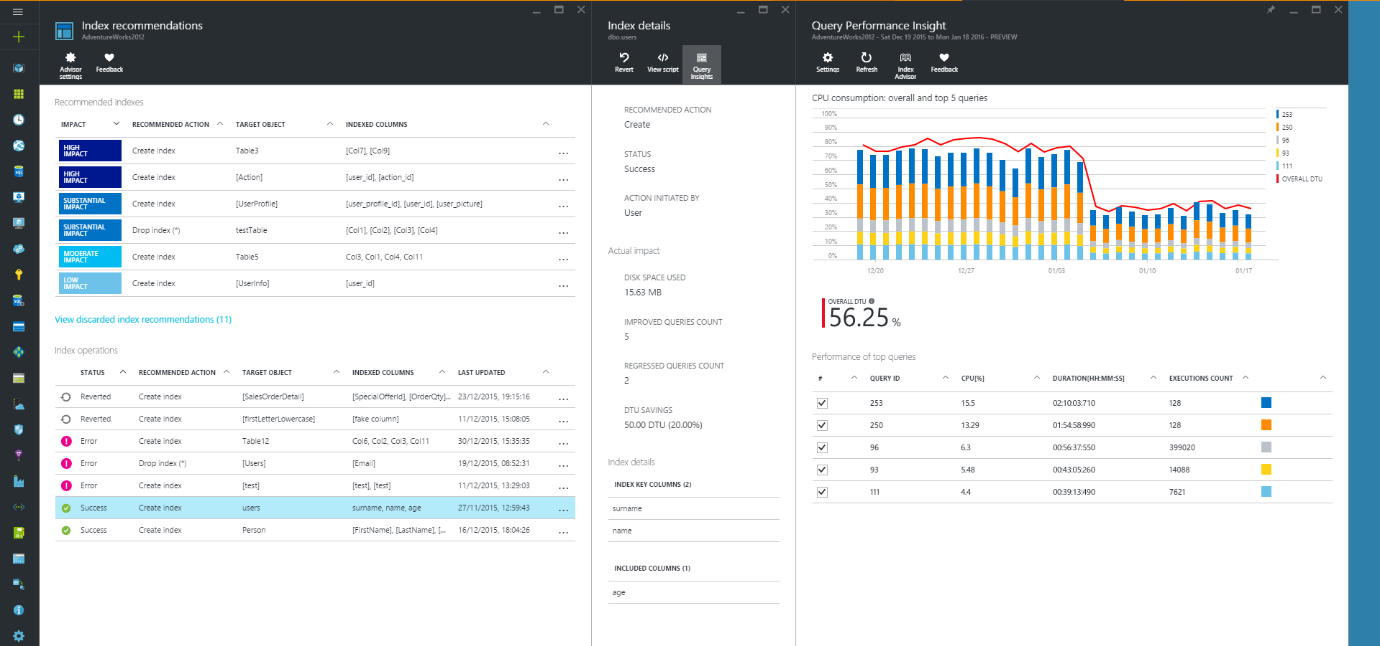Viewport: 1380px width, 646px height.
Task: Expand options for the testTable Drop index row
Action: (563, 231)
